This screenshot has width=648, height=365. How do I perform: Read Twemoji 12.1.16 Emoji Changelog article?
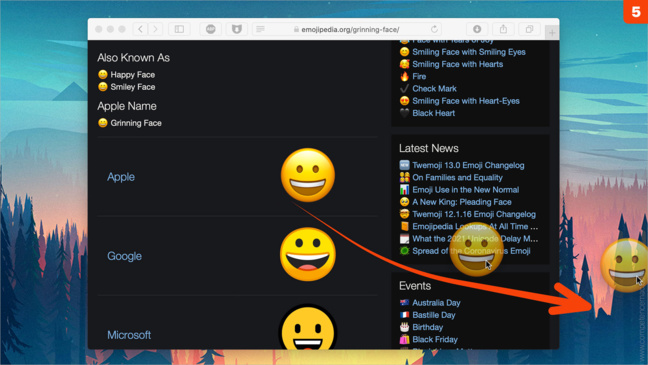click(474, 214)
